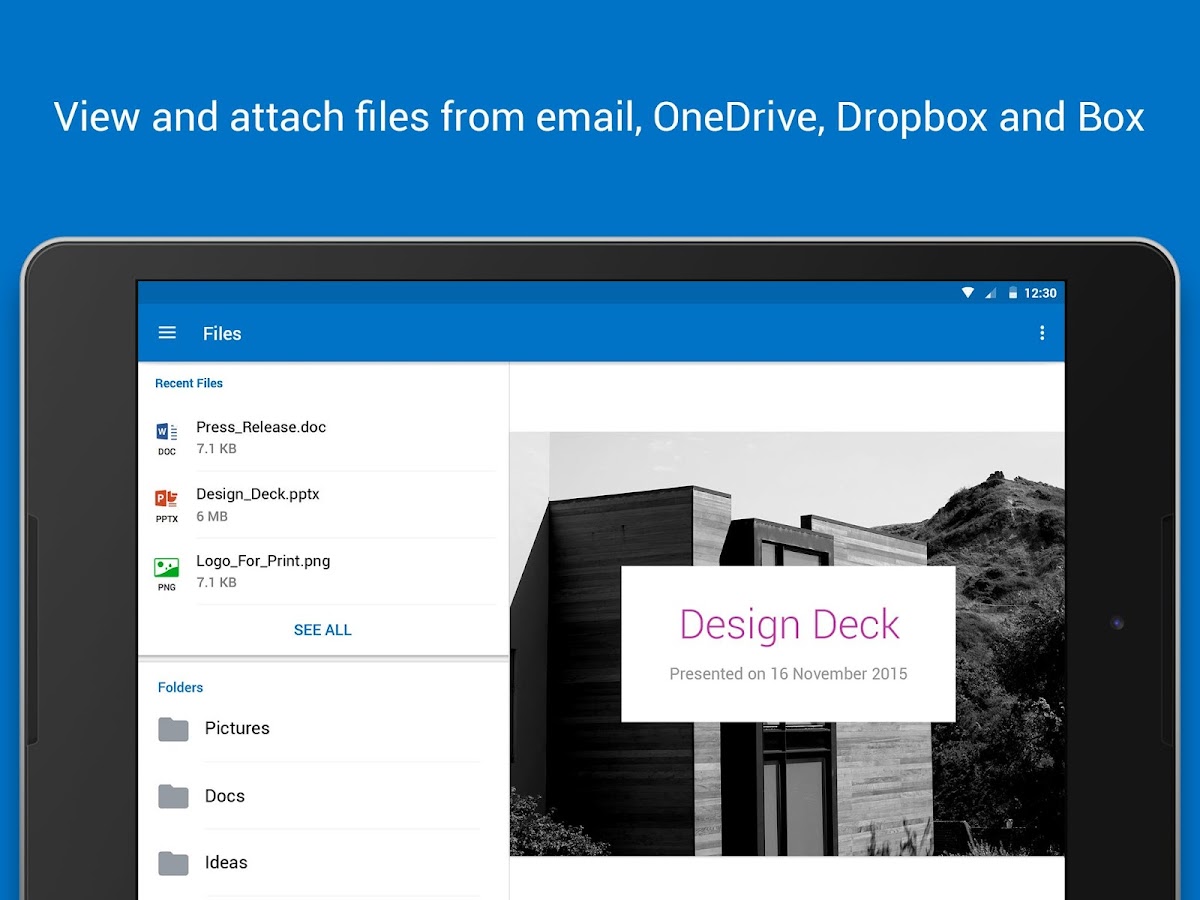Open the Logo_For_Print.png file
The width and height of the screenshot is (1200, 900).
[263, 561]
